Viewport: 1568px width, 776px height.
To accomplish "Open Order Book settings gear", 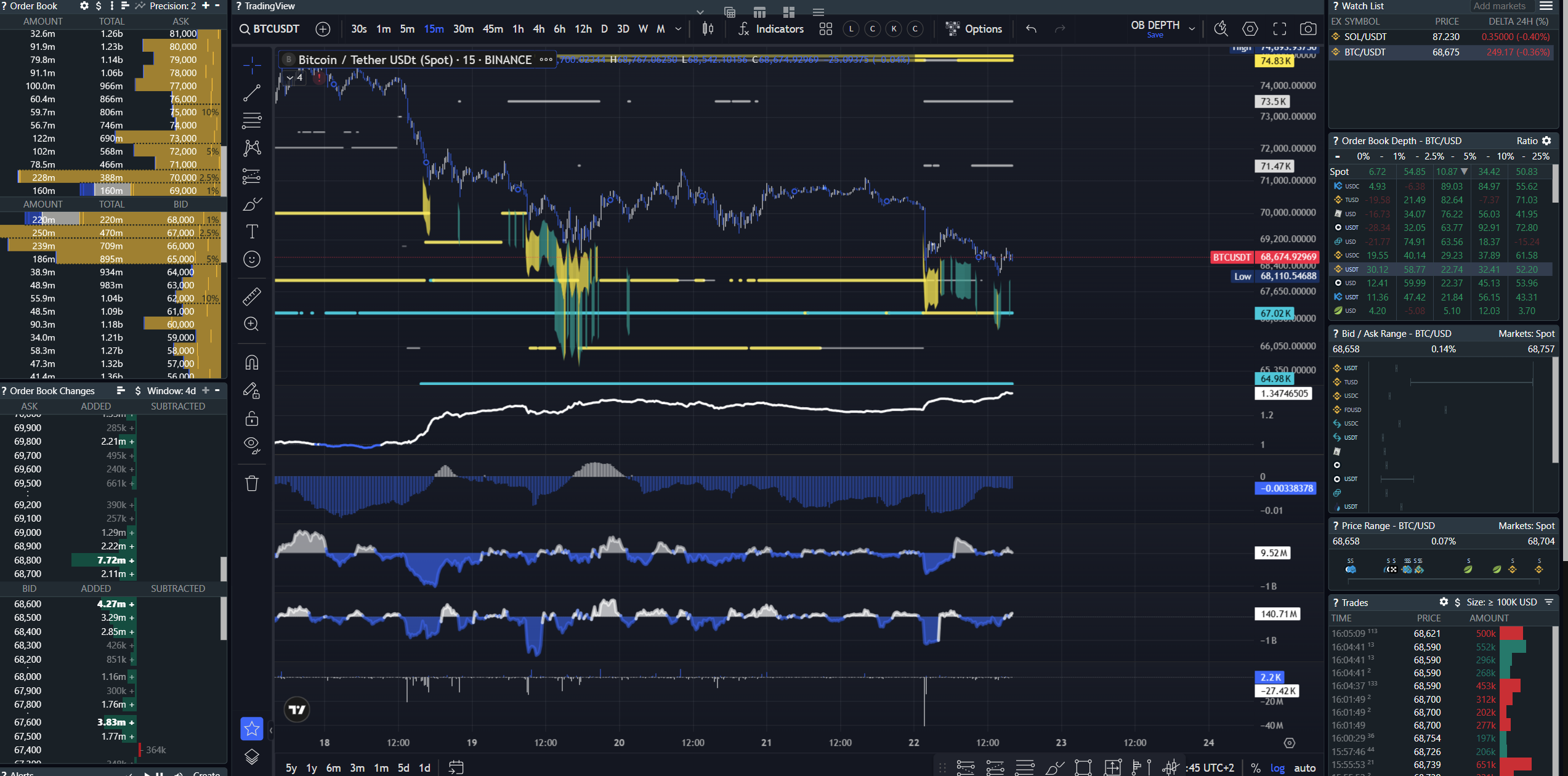I will (x=84, y=6).
